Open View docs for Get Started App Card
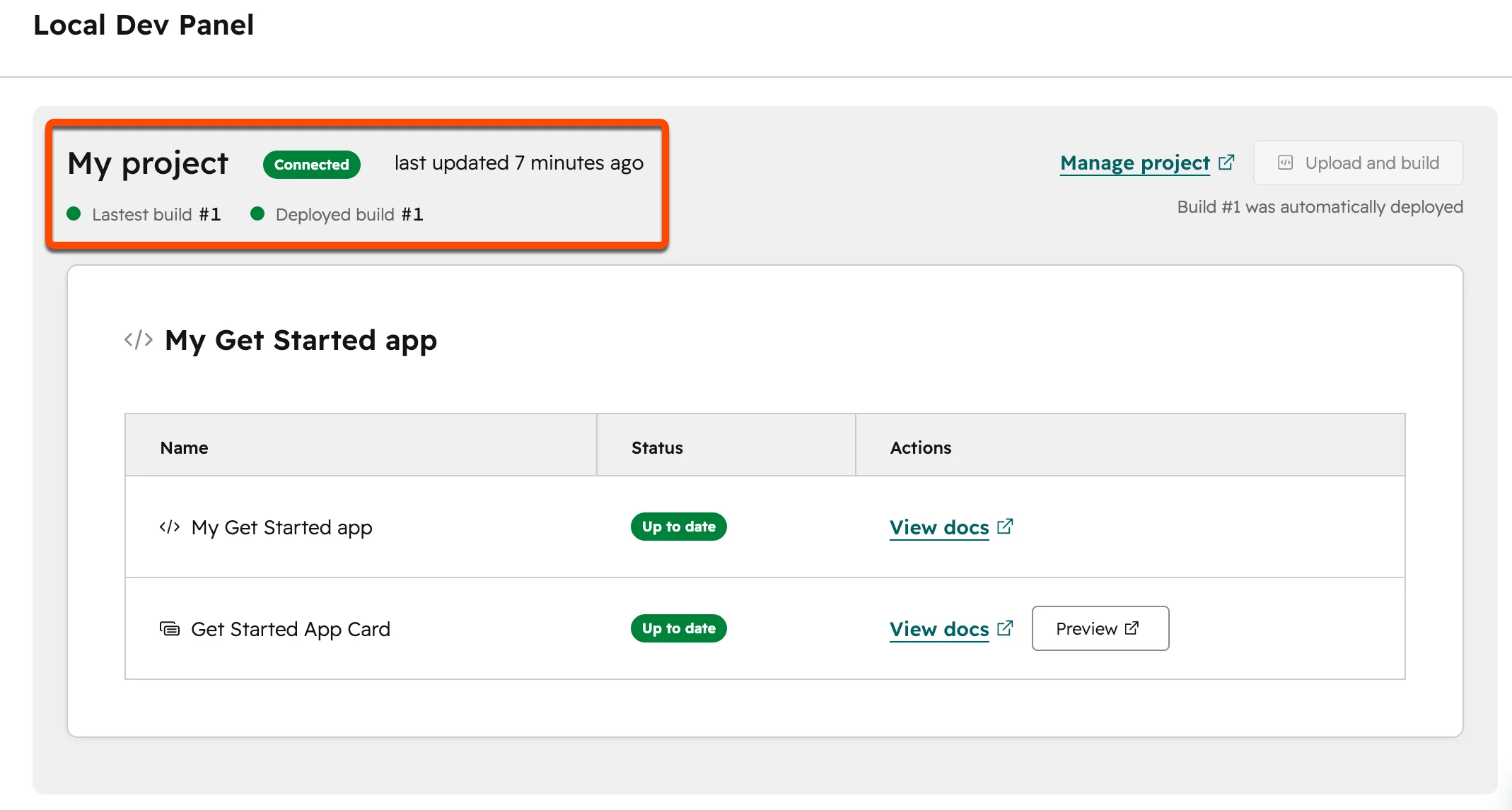The height and width of the screenshot is (810, 1512). point(939,629)
